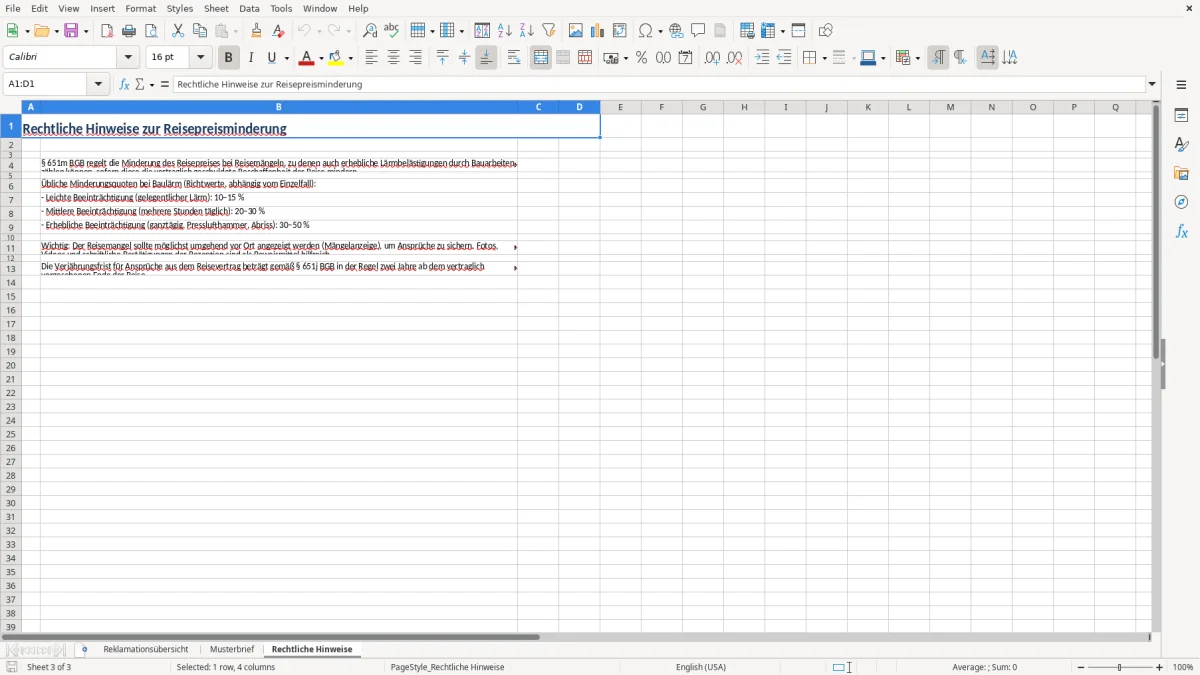Click the Print icon
This screenshot has height=675, width=1200.
[129, 31]
